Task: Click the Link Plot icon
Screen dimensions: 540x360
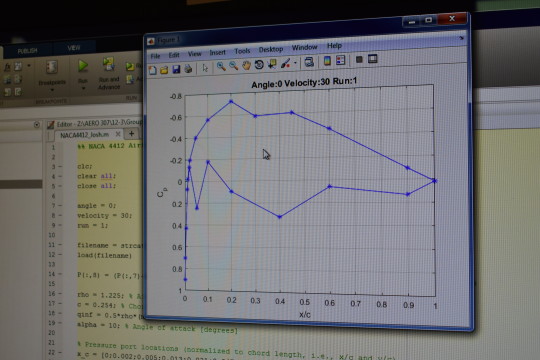Action: [x=309, y=62]
